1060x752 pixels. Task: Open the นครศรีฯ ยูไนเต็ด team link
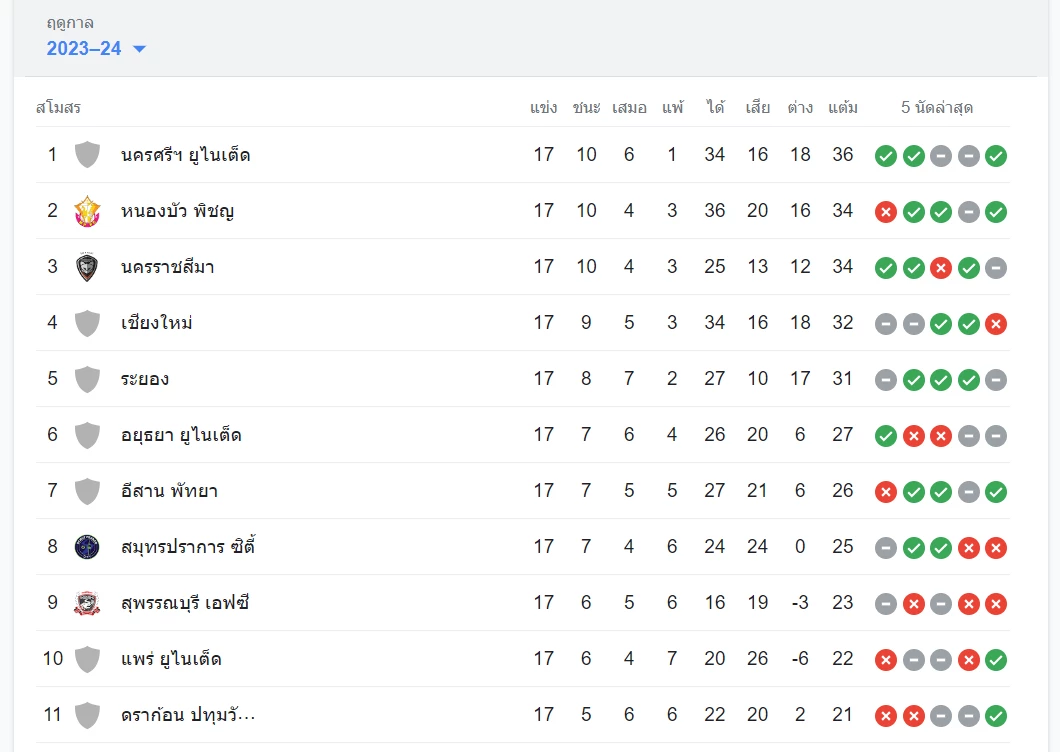tap(185, 155)
